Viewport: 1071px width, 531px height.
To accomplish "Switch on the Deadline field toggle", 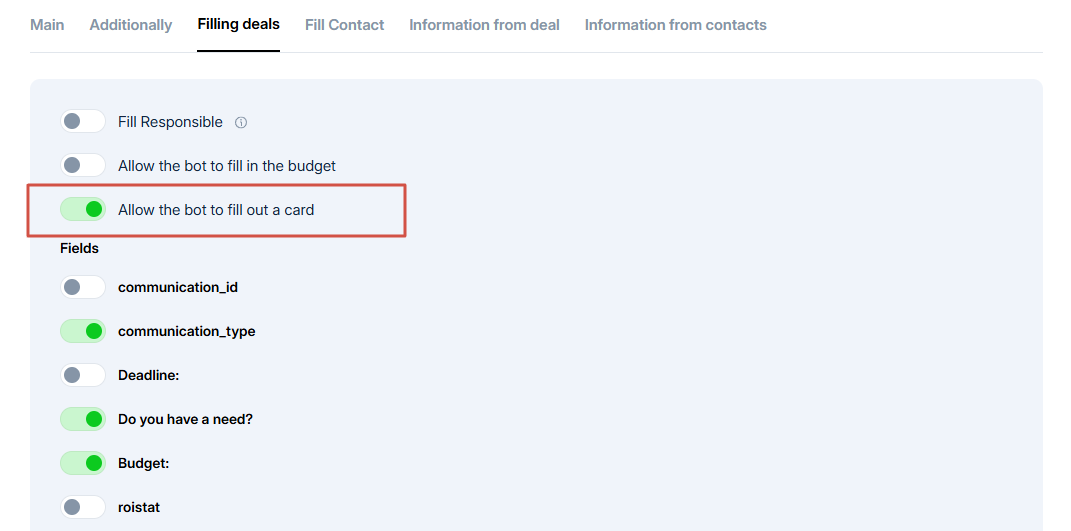I will [x=83, y=375].
